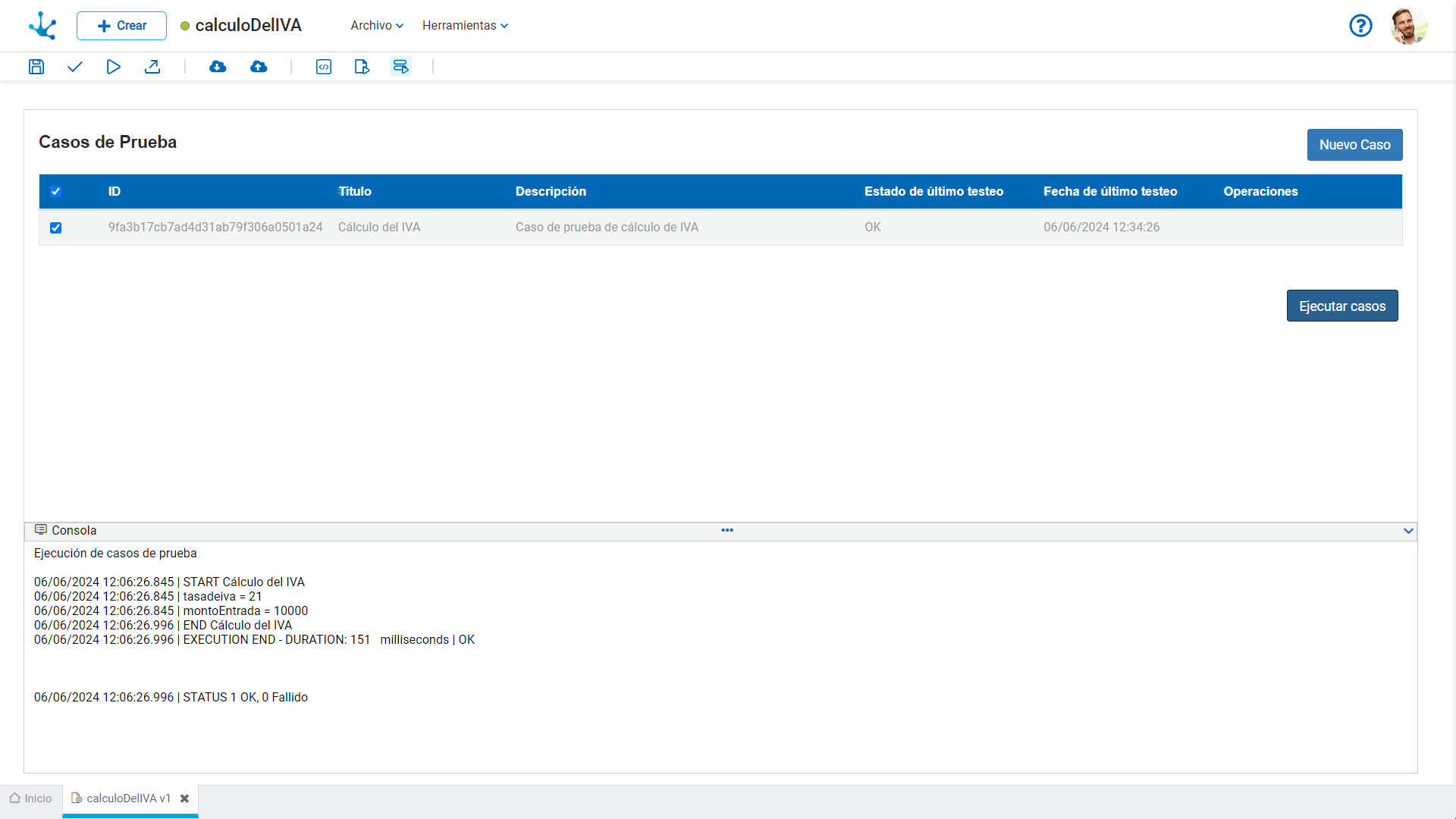The height and width of the screenshot is (819, 1456).
Task: Open the help question mark icon
Action: (x=1360, y=26)
